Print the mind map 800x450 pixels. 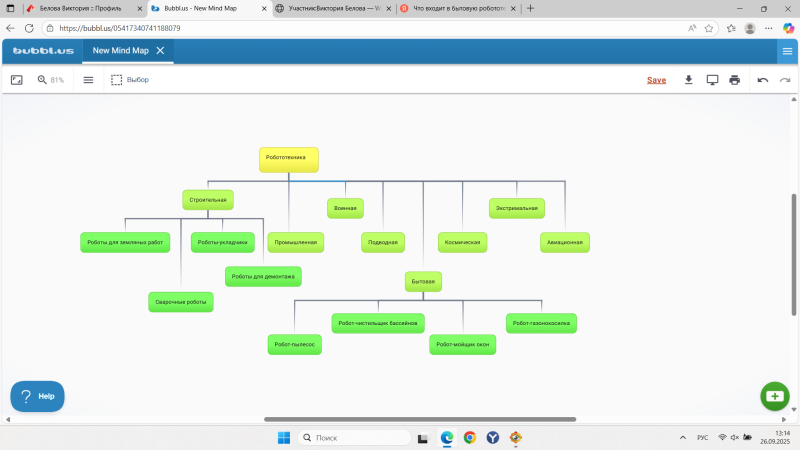point(735,80)
